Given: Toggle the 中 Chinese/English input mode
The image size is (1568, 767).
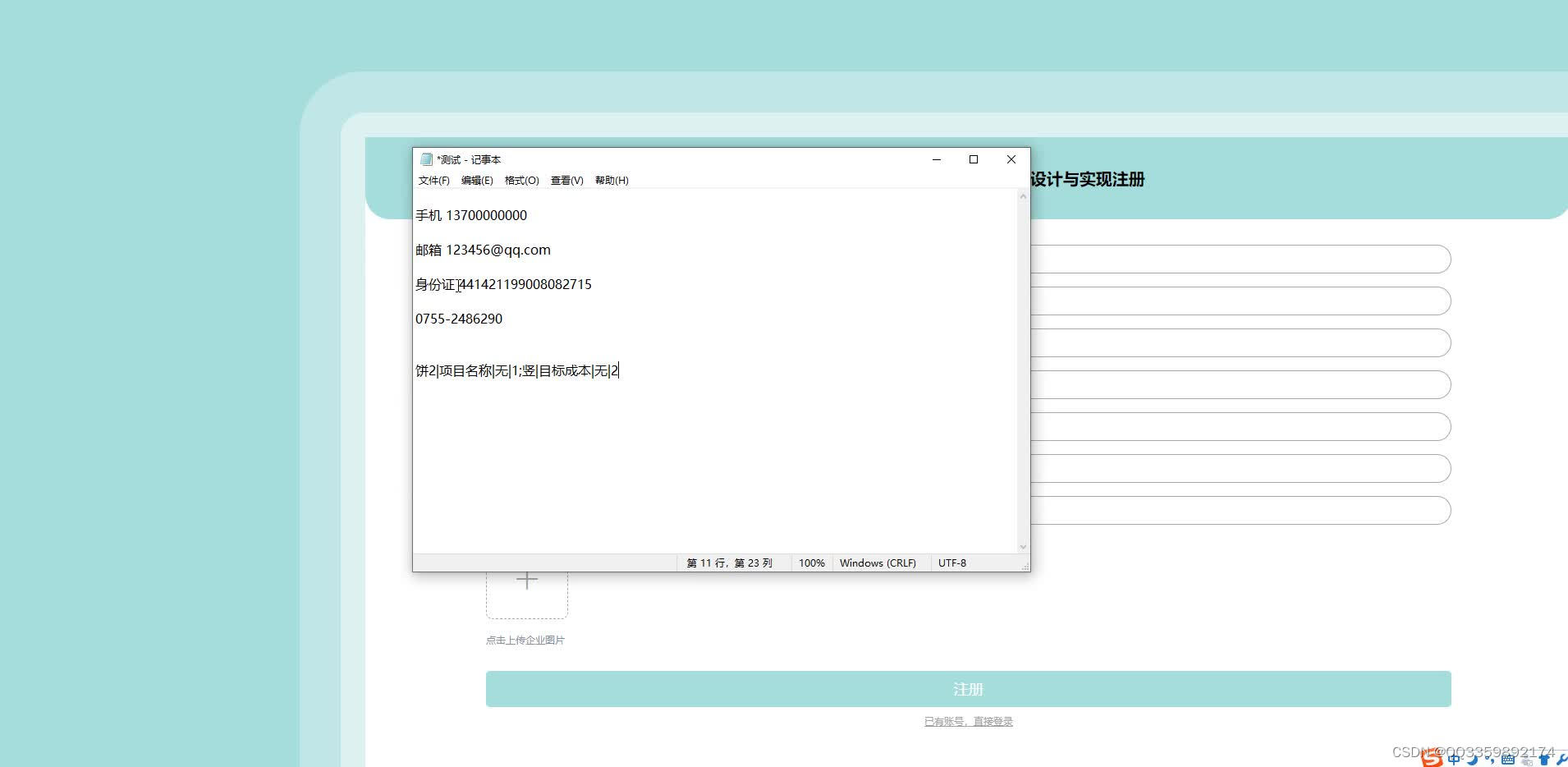Looking at the screenshot, I should click(1454, 760).
